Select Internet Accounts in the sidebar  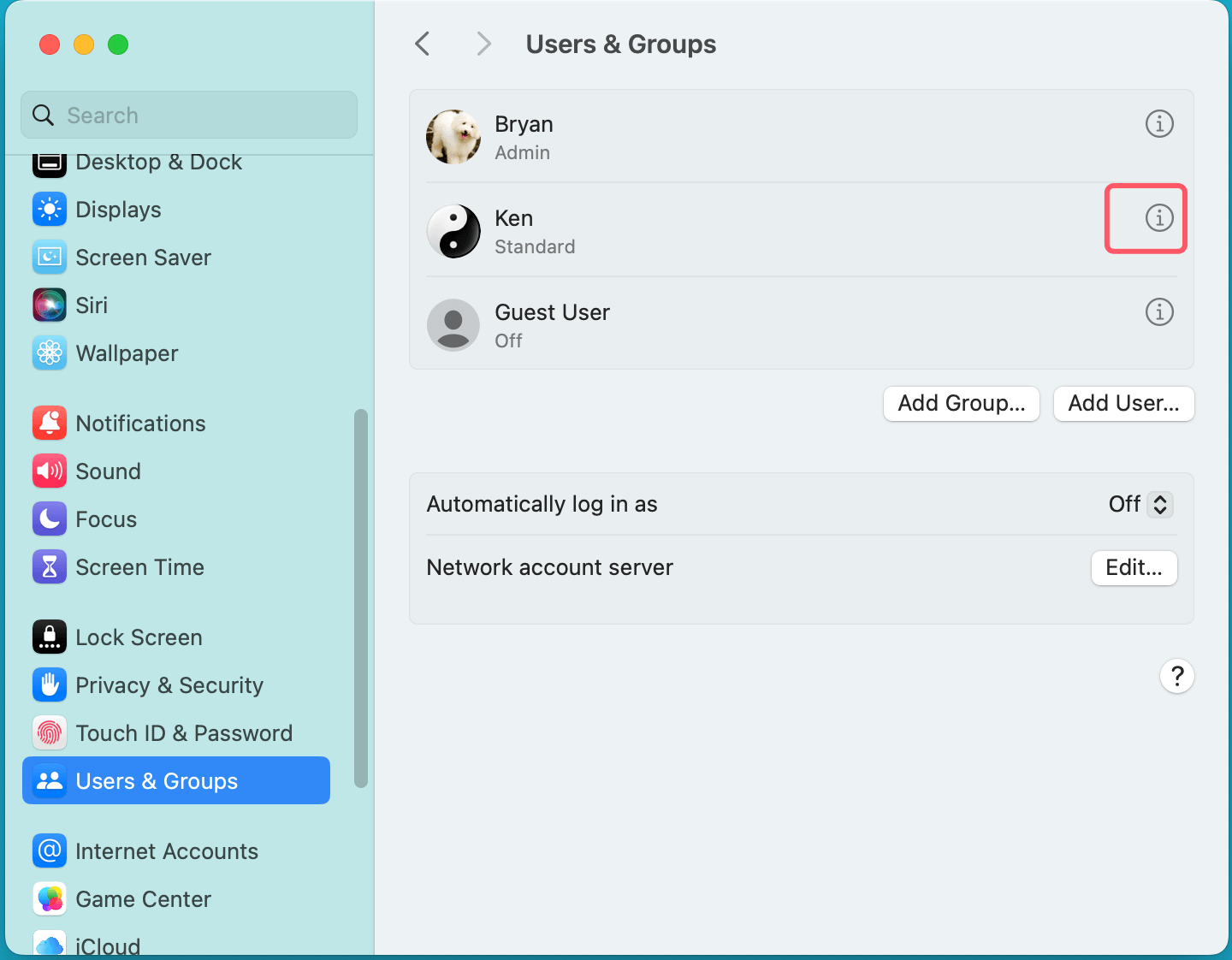pyautogui.click(x=49, y=850)
